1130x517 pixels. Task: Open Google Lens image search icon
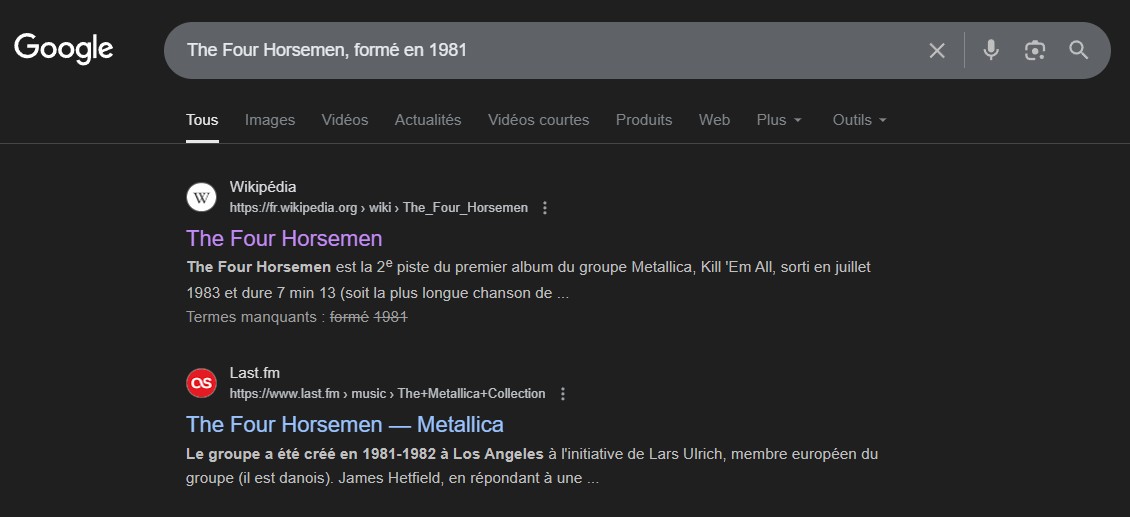click(x=1034, y=50)
